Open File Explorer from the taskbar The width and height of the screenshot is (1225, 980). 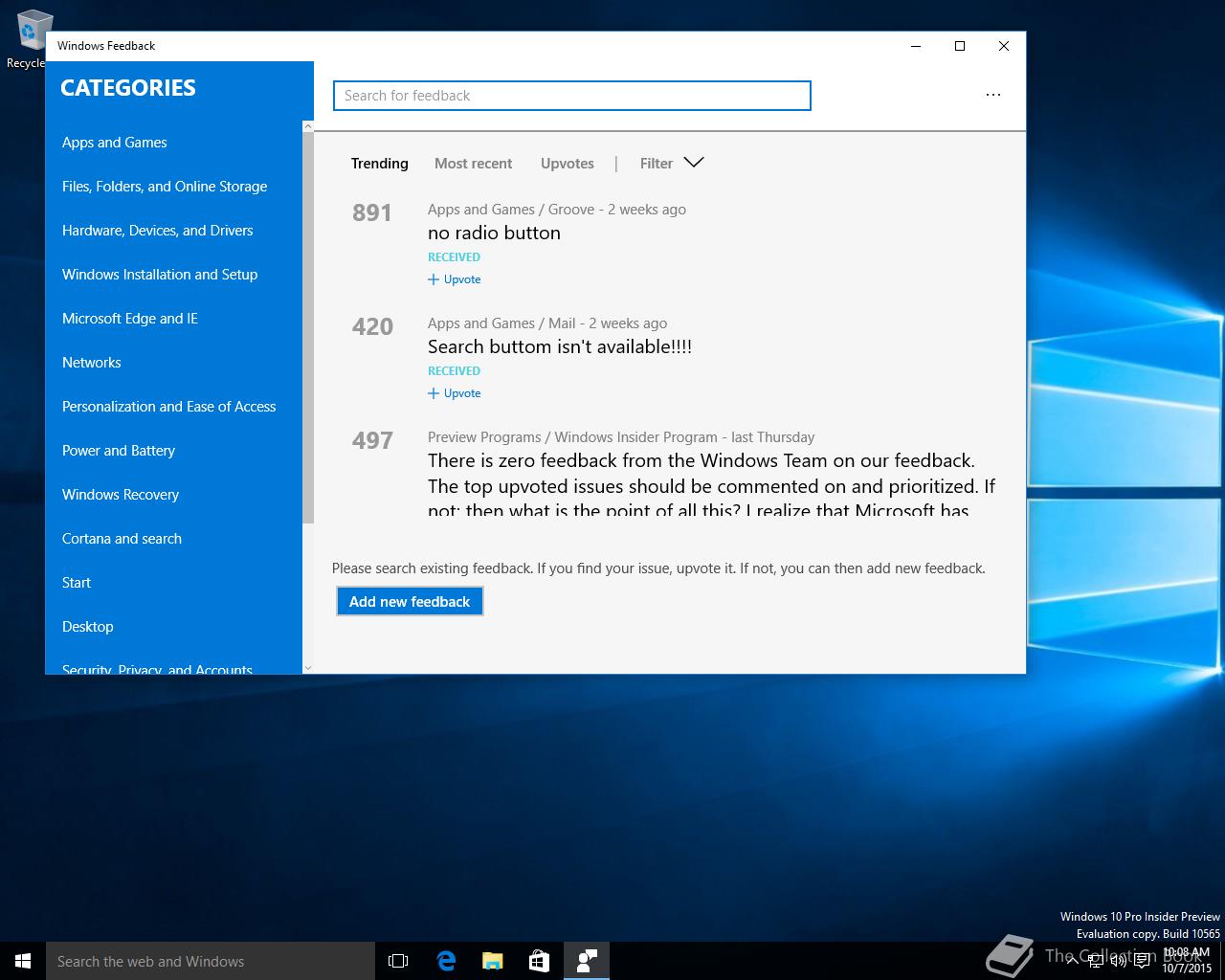click(493, 961)
